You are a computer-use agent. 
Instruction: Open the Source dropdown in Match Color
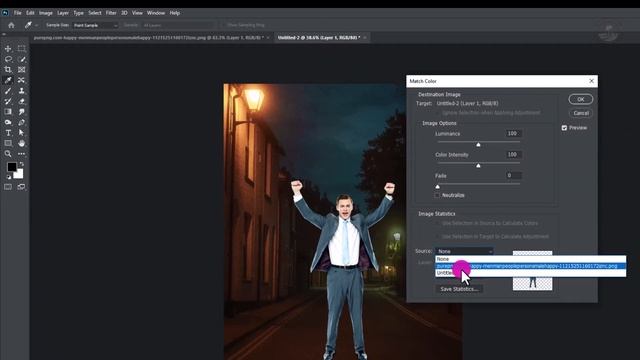pyautogui.click(x=464, y=251)
